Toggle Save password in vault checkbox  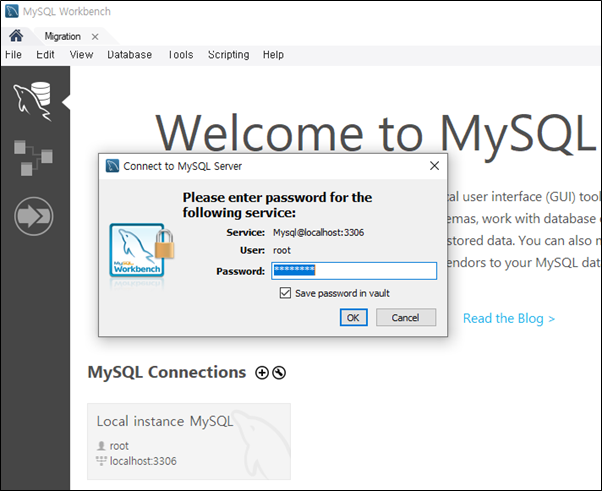tap(285, 293)
